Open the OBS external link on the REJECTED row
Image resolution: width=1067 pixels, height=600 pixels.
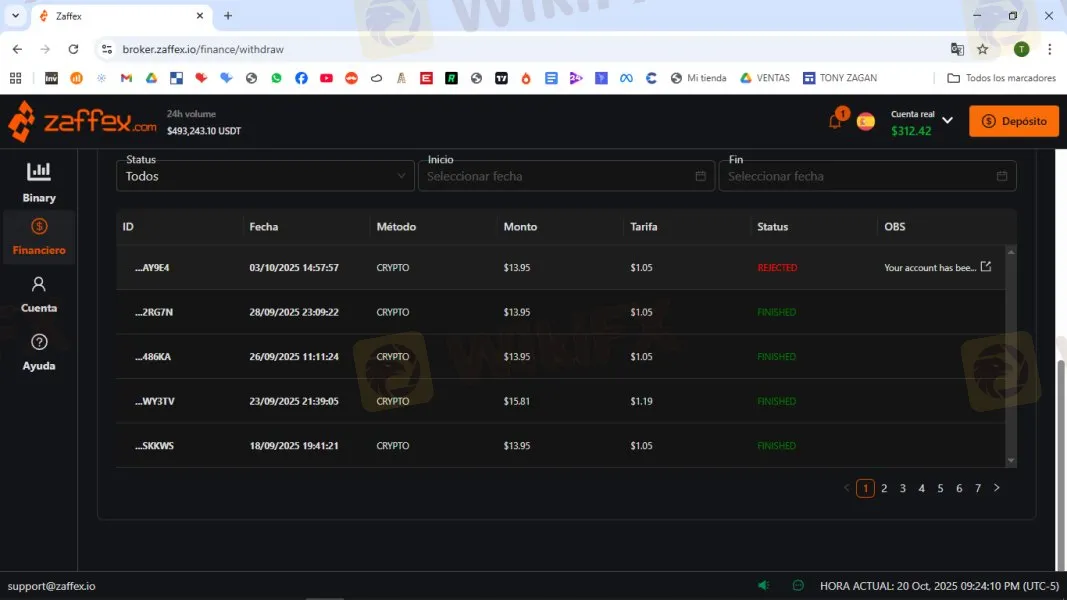pyautogui.click(x=985, y=265)
